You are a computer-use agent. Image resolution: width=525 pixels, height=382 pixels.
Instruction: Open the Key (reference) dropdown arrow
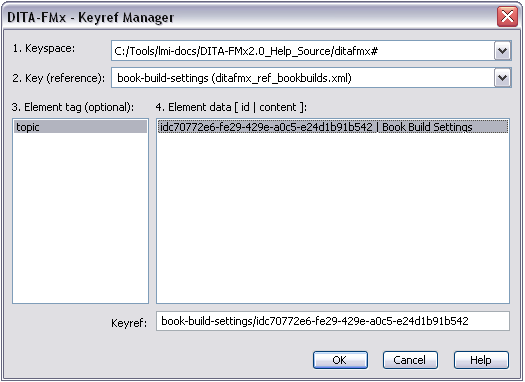tap(502, 78)
